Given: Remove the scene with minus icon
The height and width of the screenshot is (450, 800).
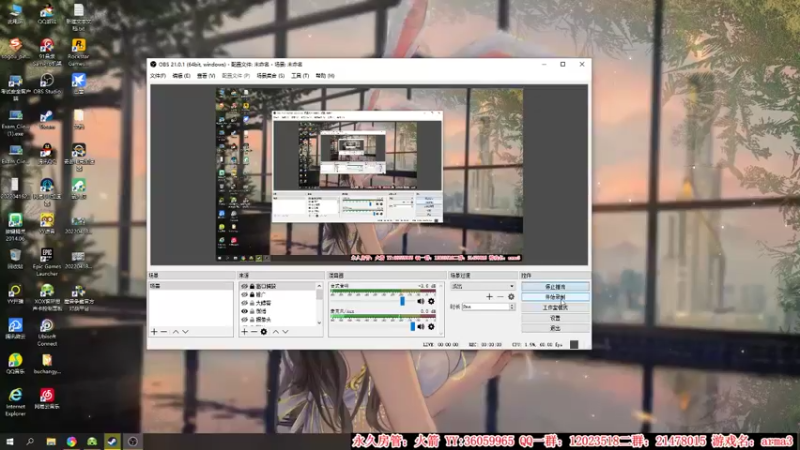Looking at the screenshot, I should 164,332.
